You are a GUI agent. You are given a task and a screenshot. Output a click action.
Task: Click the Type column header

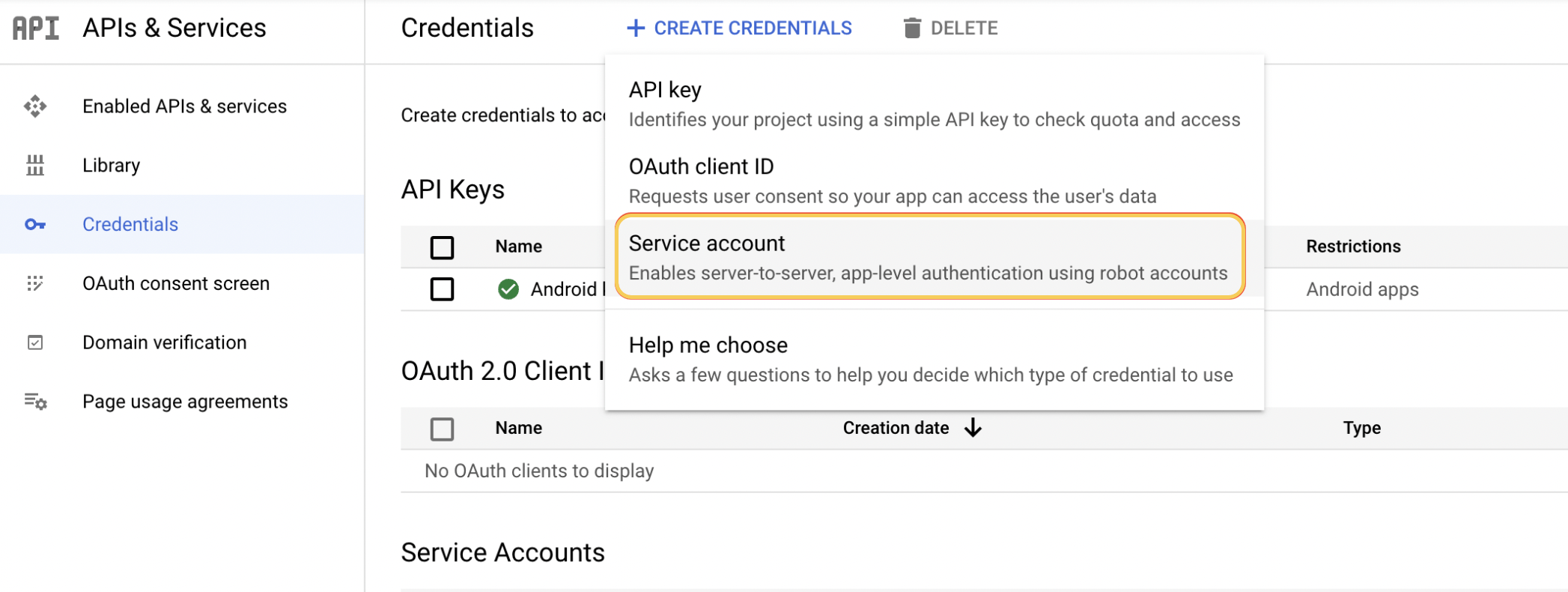coord(1361,428)
